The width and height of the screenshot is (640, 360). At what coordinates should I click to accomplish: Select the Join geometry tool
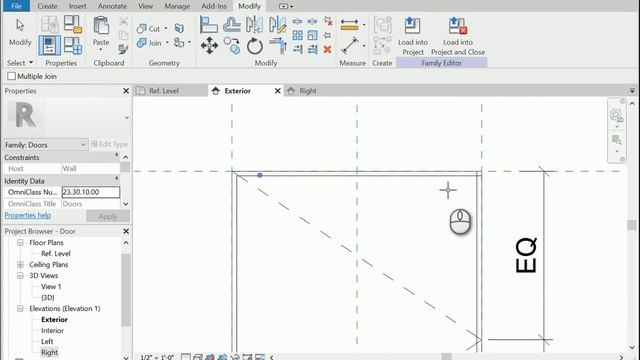coord(149,43)
